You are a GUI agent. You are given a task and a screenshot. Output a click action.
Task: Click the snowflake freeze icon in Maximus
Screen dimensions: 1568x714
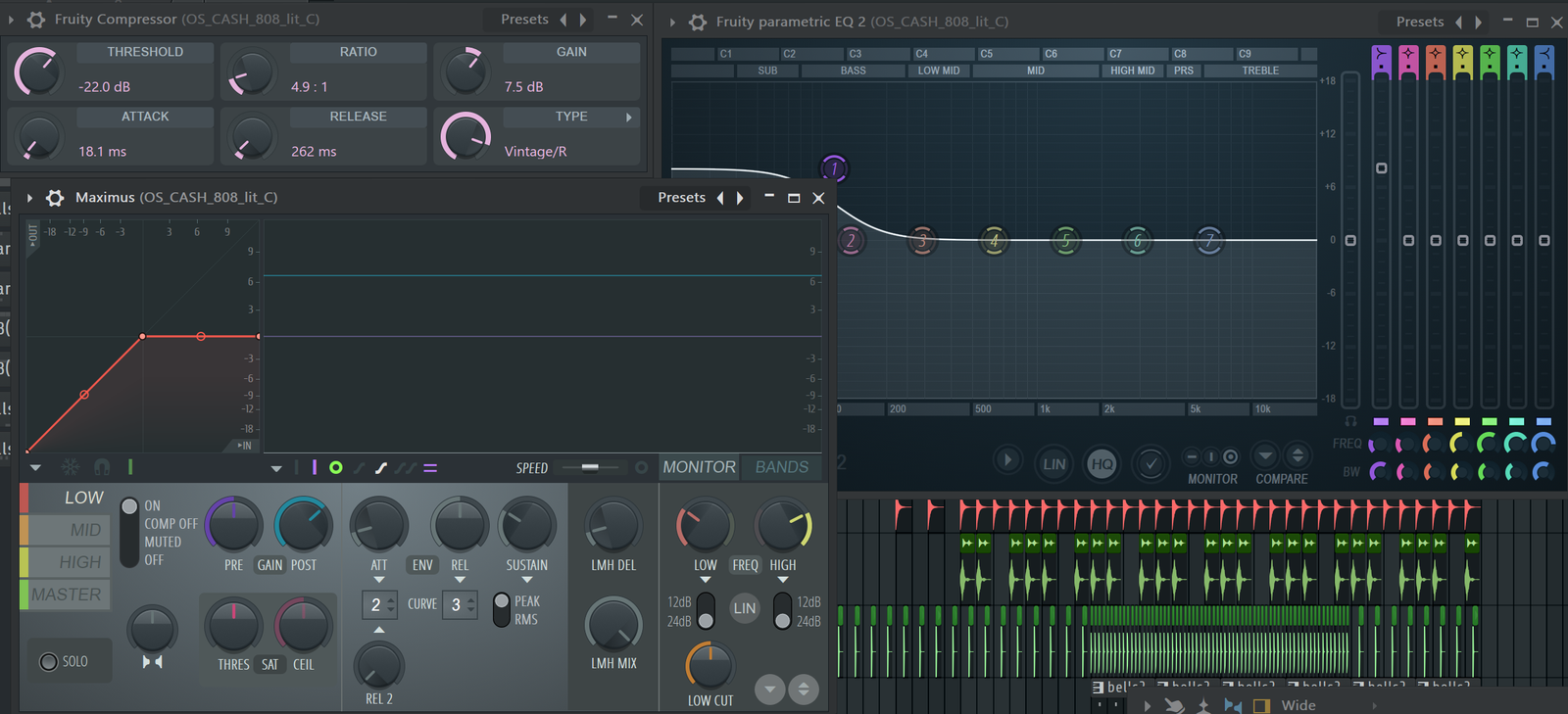[x=71, y=468]
